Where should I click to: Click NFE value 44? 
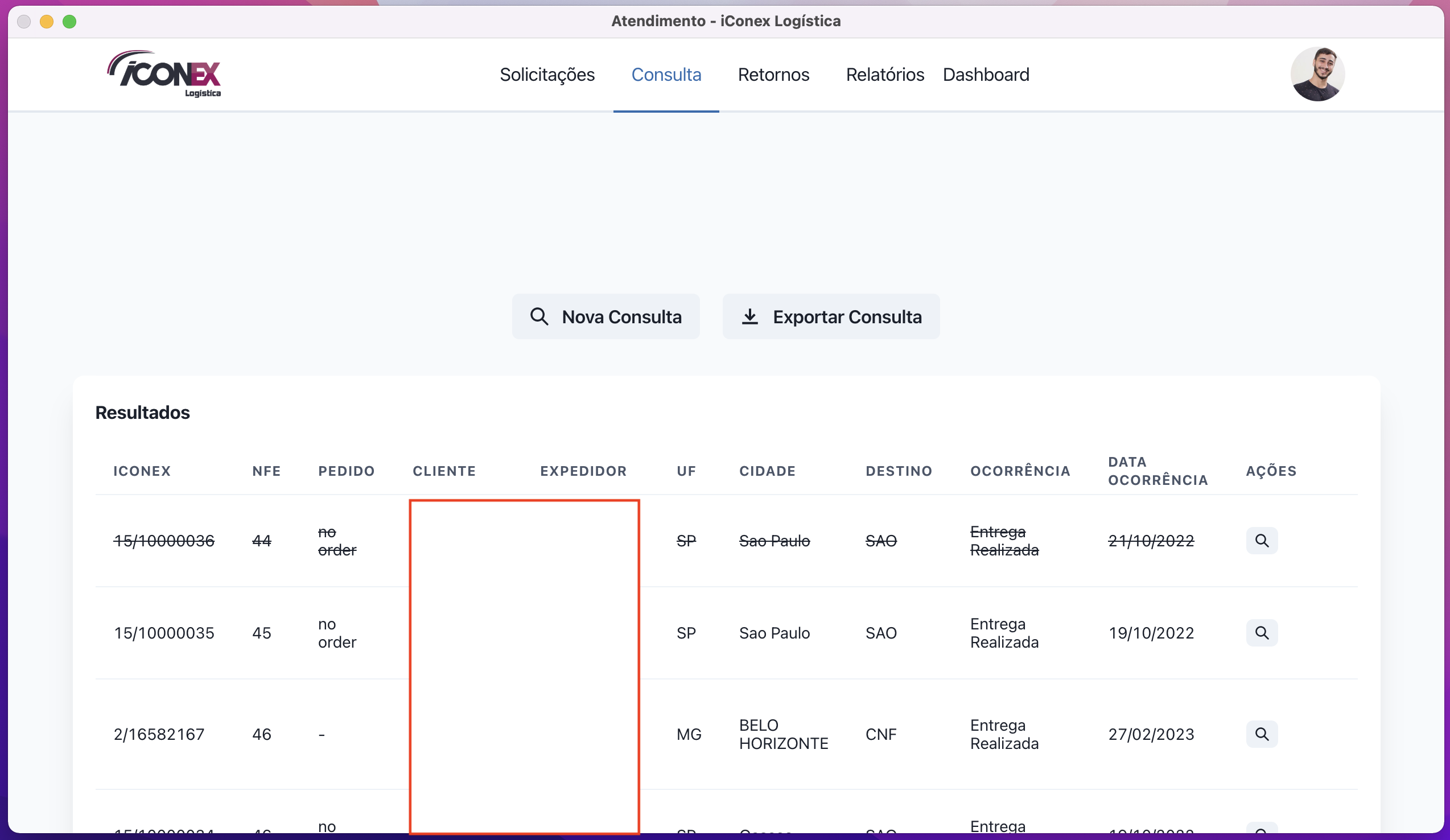[262, 541]
